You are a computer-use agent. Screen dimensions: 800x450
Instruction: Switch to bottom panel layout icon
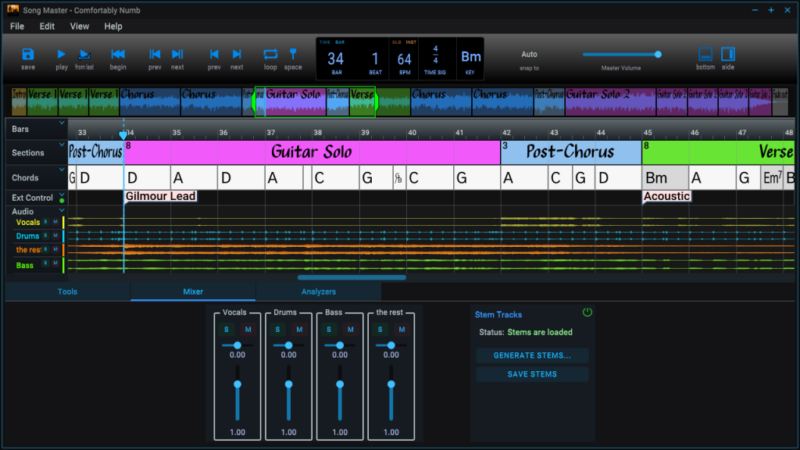[705, 54]
